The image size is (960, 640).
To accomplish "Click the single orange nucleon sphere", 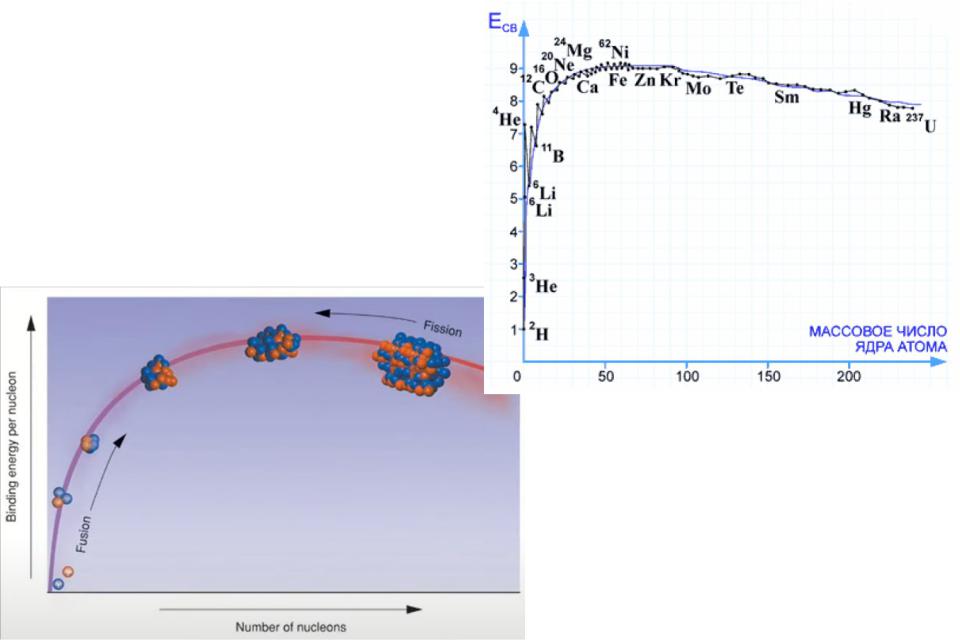I will 68,571.
